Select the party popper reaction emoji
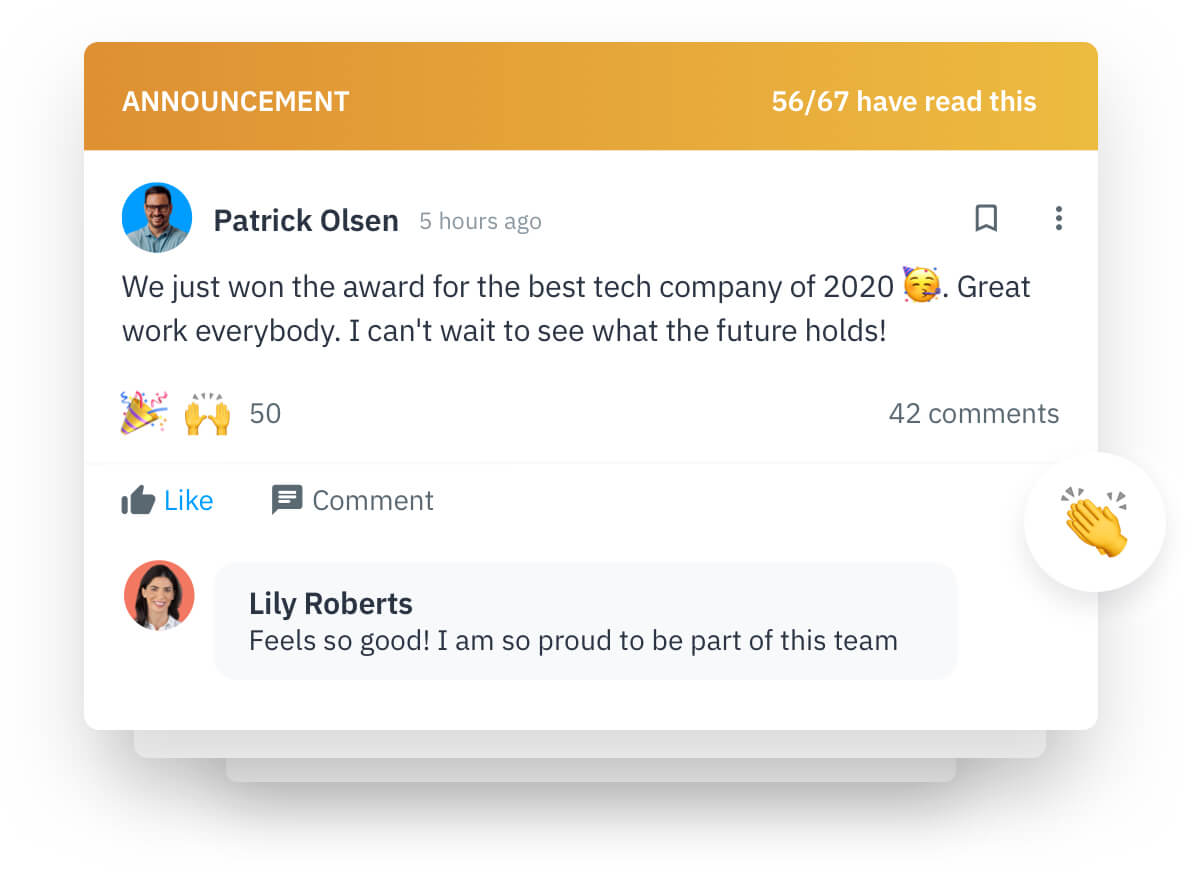Viewport: 1192px width, 872px height. pos(144,413)
